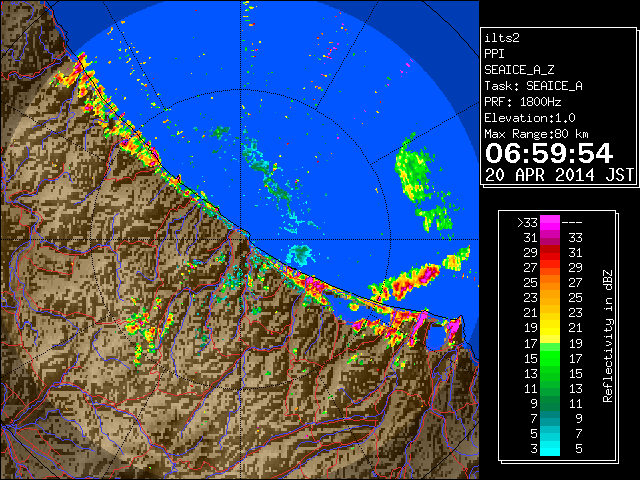Click the orange legend color beside '25'
The width and height of the screenshot is (640, 480).
tap(550, 282)
